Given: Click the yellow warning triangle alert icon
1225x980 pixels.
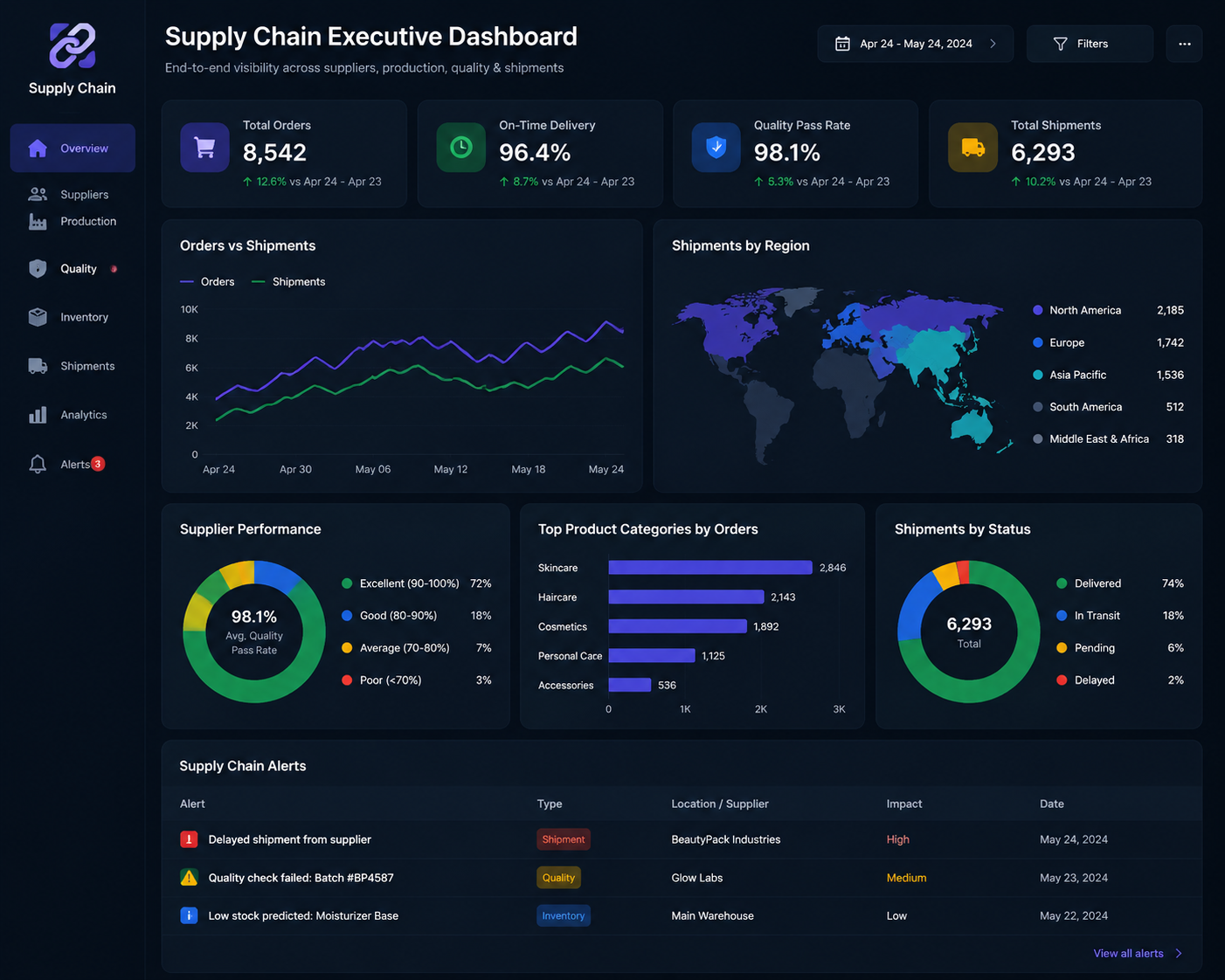Looking at the screenshot, I should (x=189, y=878).
